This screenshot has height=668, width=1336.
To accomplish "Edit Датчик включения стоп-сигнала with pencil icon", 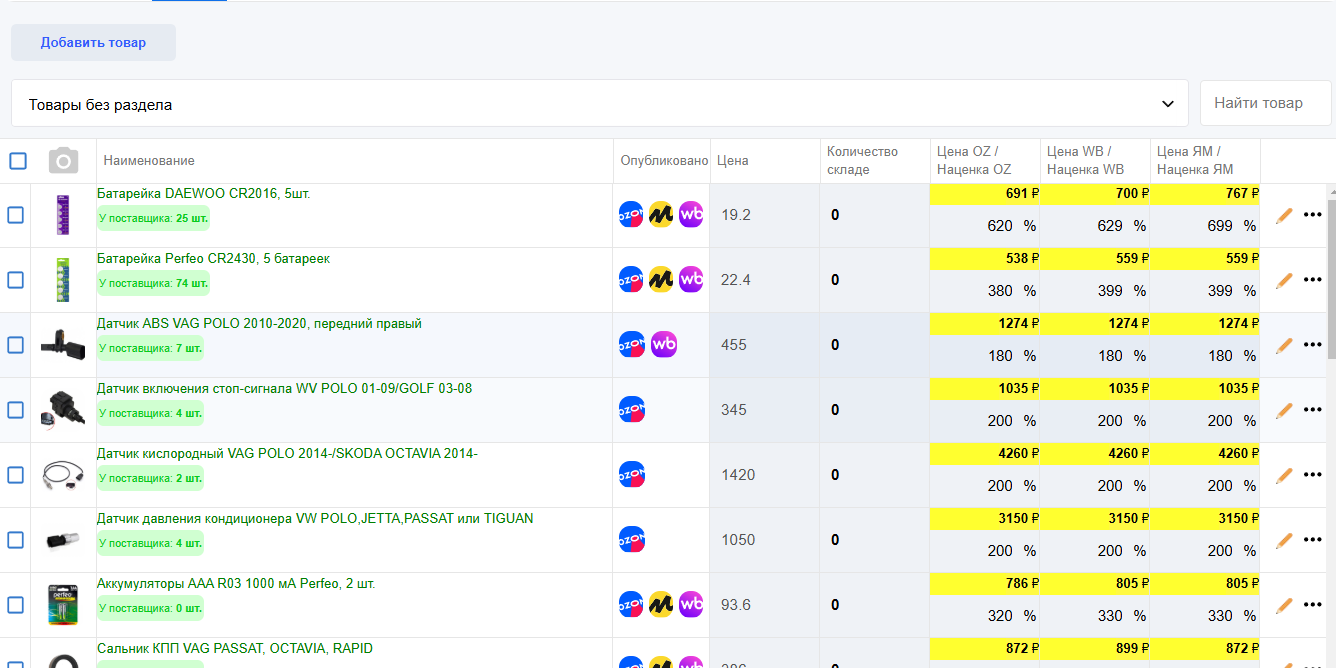I will coord(1284,410).
